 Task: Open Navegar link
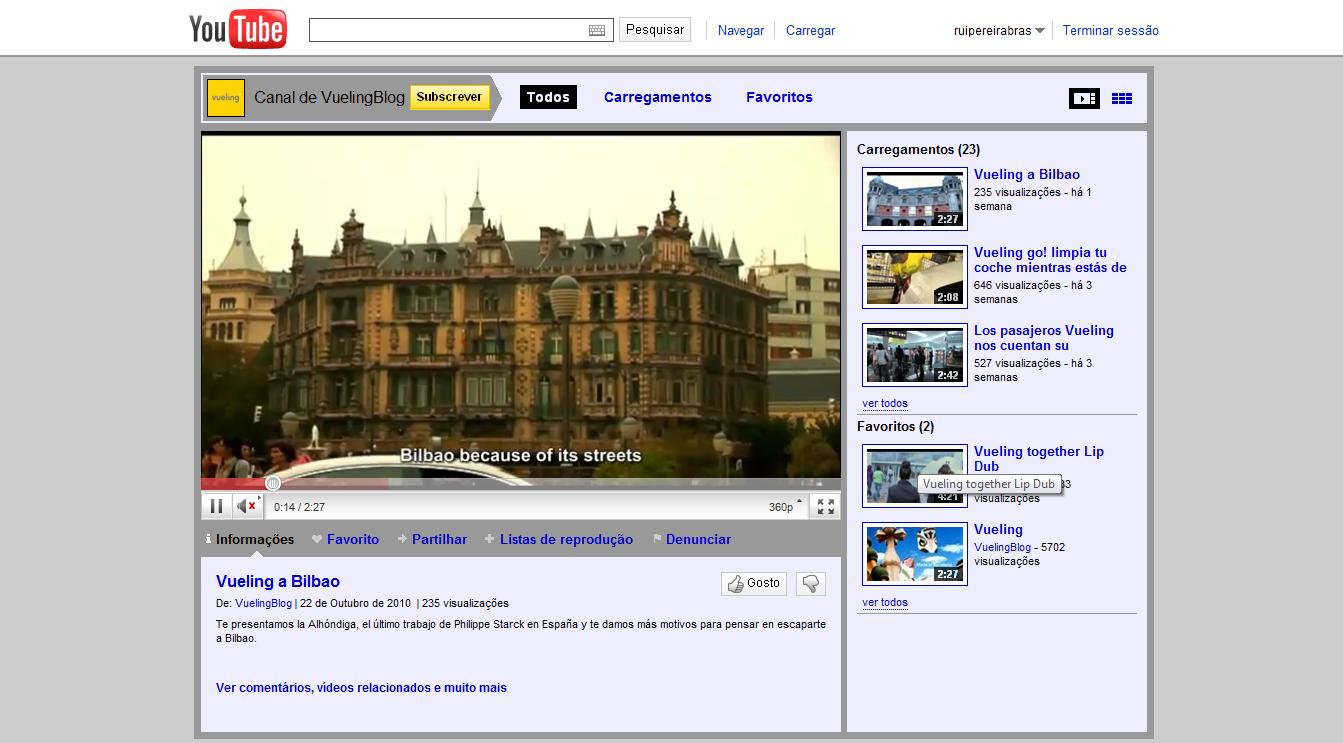click(741, 31)
